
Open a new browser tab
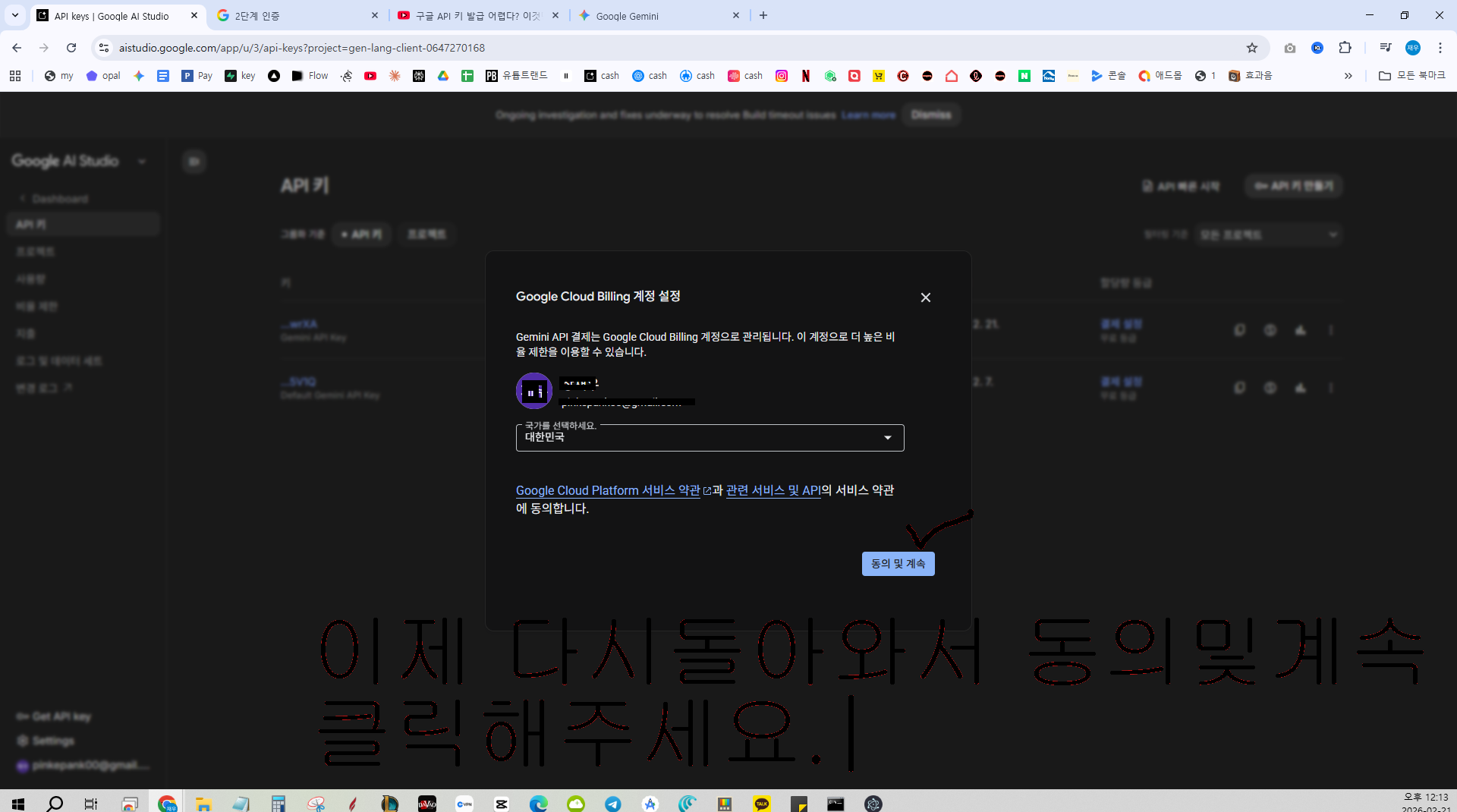763,15
